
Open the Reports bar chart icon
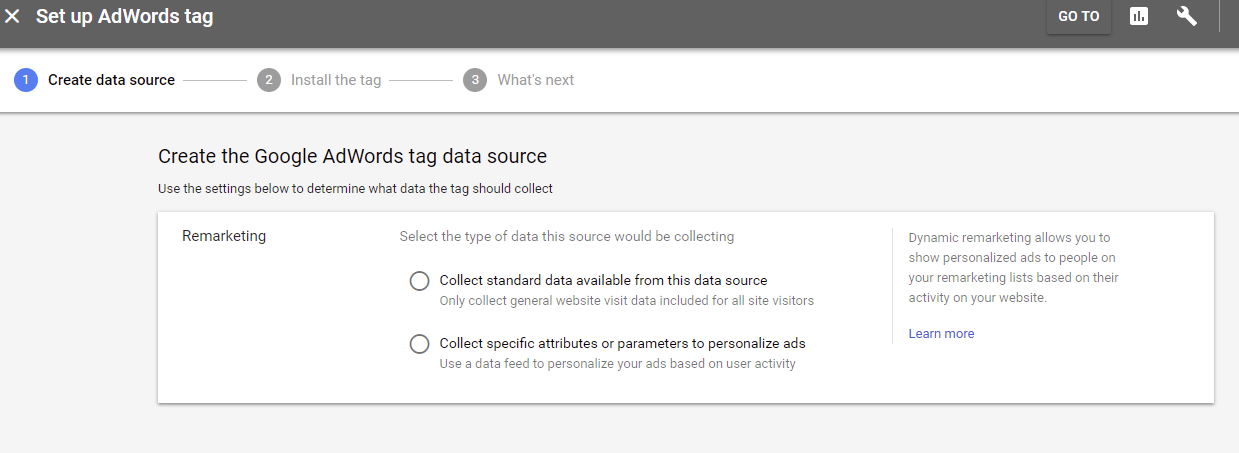[x=1139, y=16]
